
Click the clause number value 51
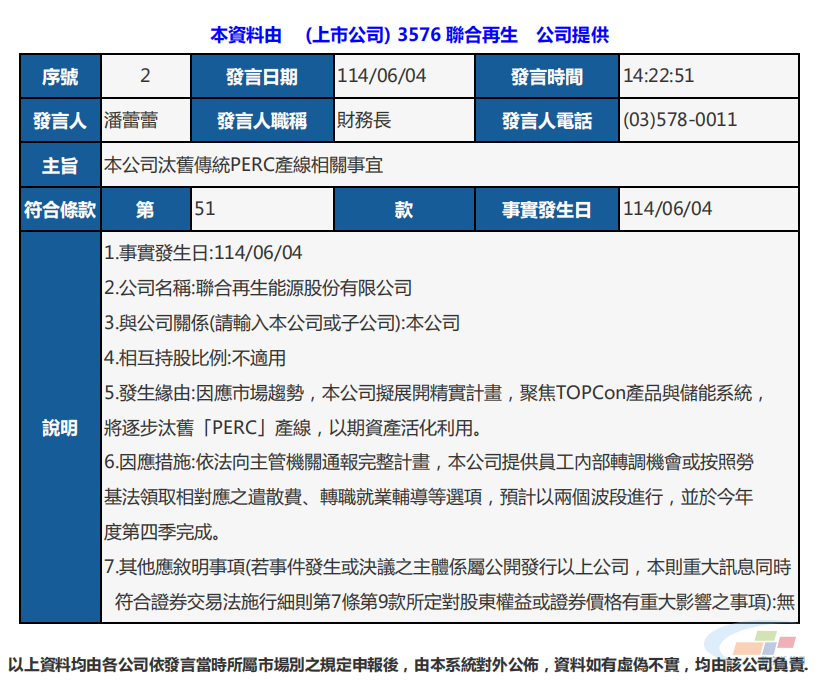tap(204, 209)
